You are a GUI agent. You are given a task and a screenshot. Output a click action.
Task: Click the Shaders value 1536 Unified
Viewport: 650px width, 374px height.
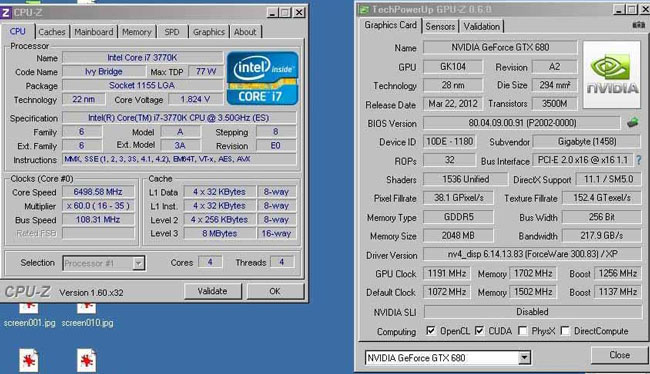point(465,180)
